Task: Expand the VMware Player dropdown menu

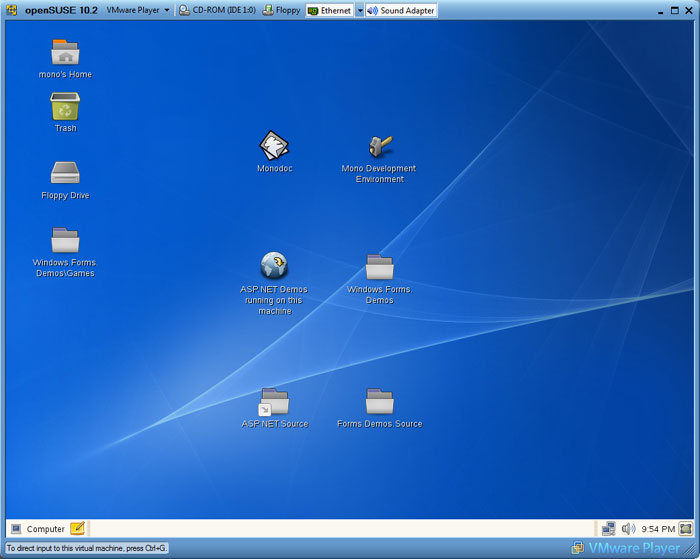Action: (x=138, y=10)
